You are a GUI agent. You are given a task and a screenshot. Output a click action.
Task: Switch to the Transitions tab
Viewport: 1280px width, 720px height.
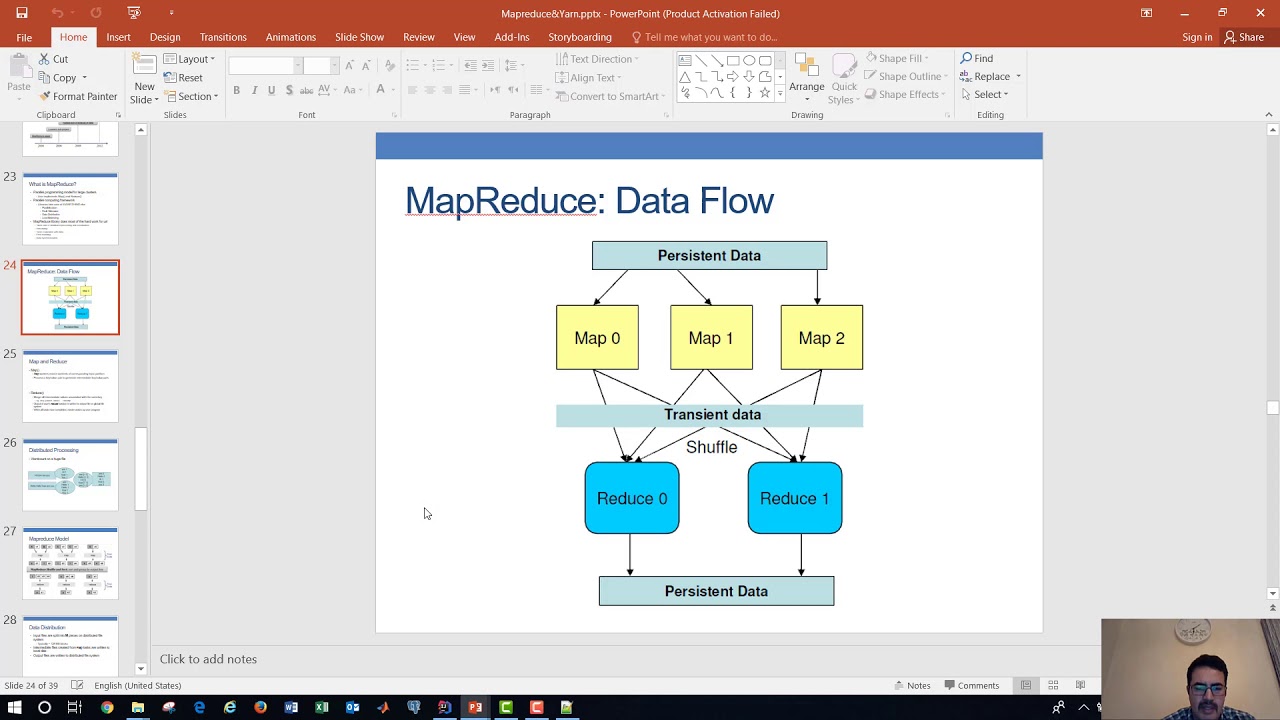point(223,37)
